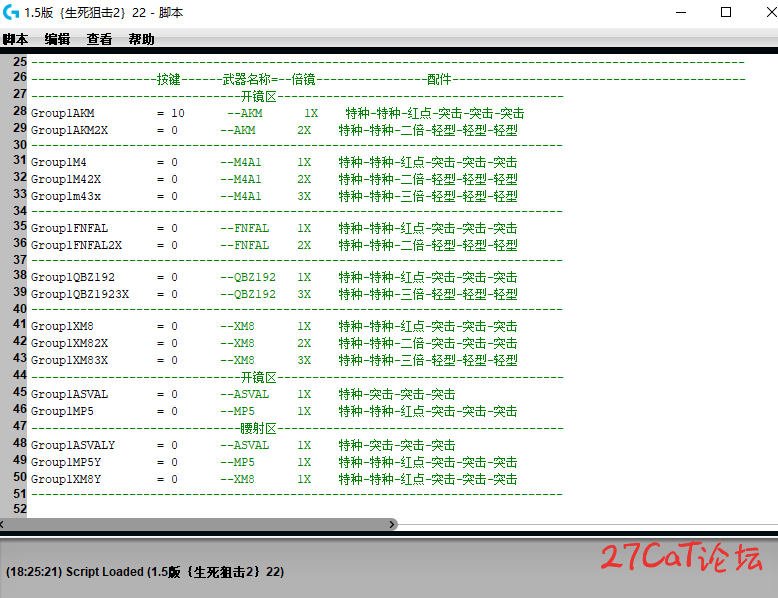Image resolution: width=778 pixels, height=598 pixels.
Task: Click the 2X scope text on line 42
Action: coord(304,343)
